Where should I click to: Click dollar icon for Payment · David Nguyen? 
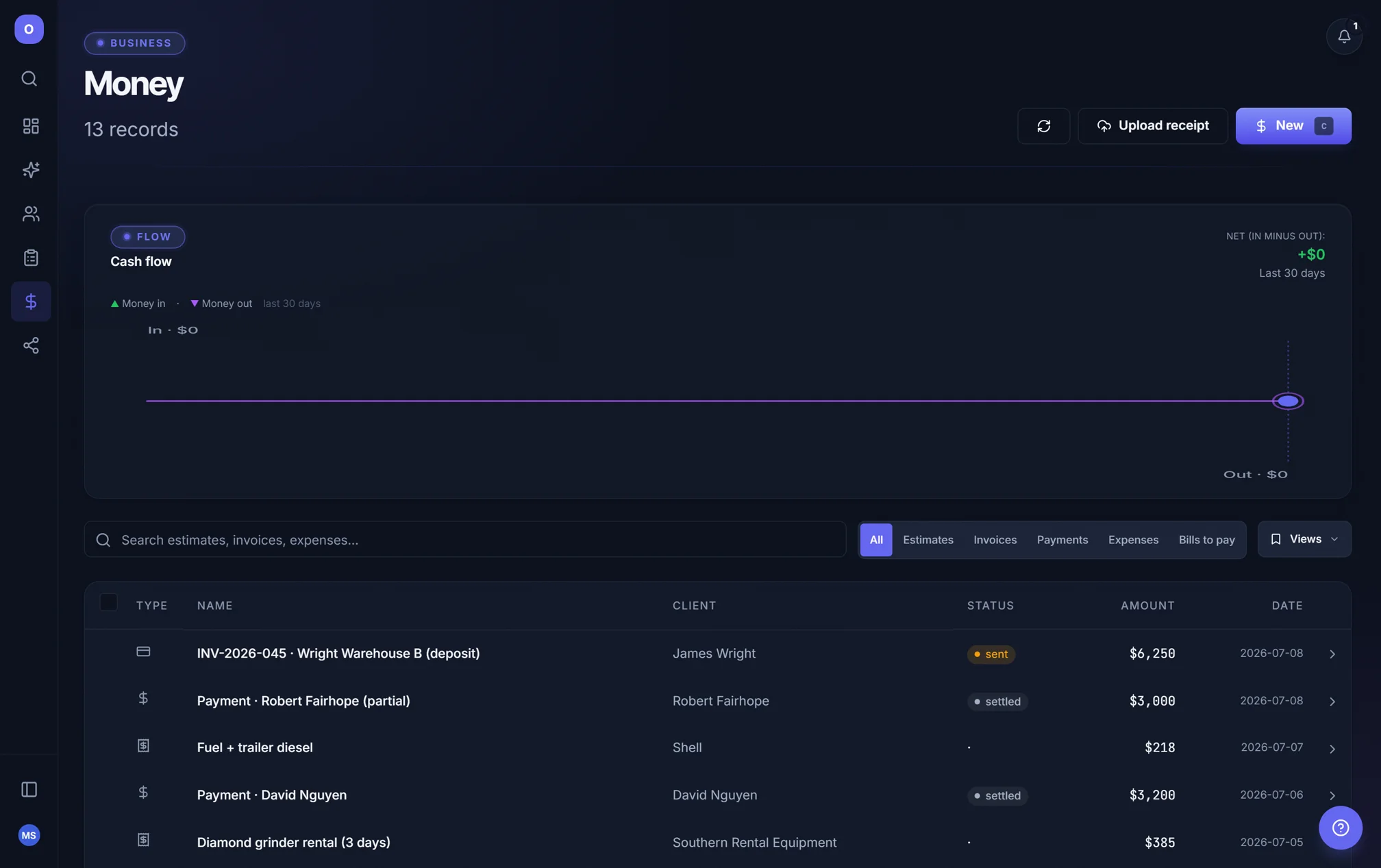click(x=143, y=793)
